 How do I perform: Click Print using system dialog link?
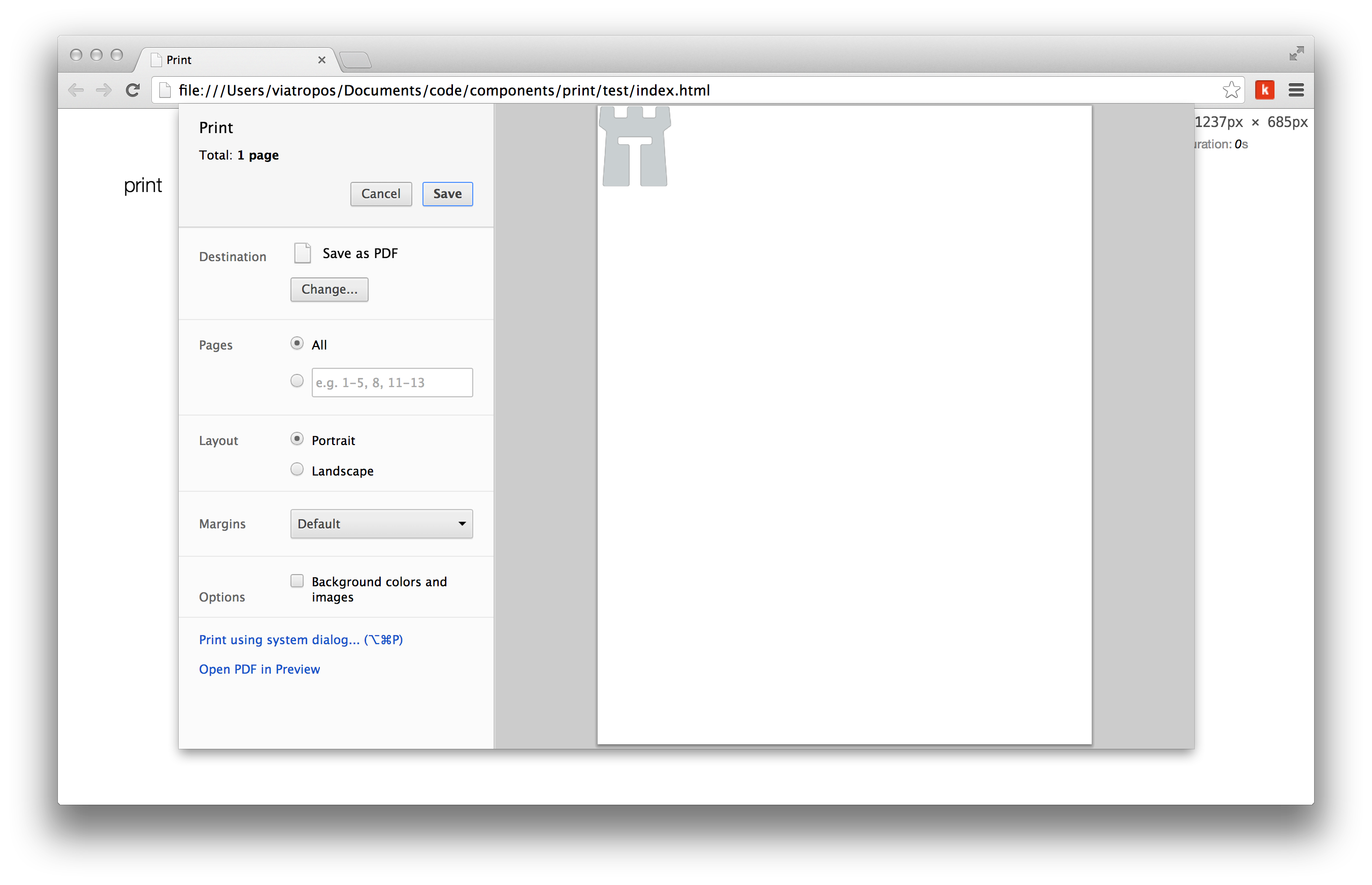(301, 640)
